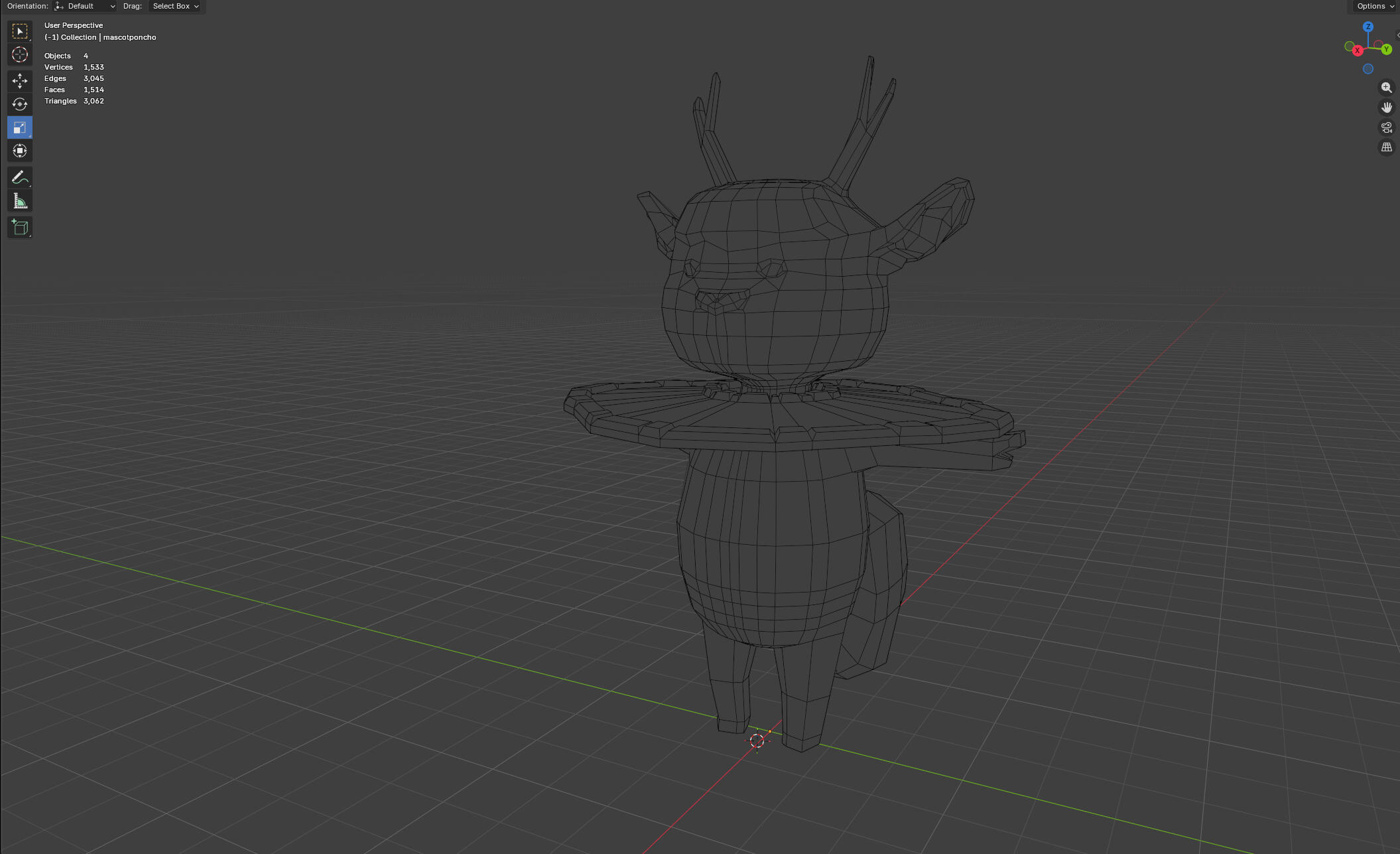
Task: Select the Annotate pencil tool
Action: click(x=20, y=177)
